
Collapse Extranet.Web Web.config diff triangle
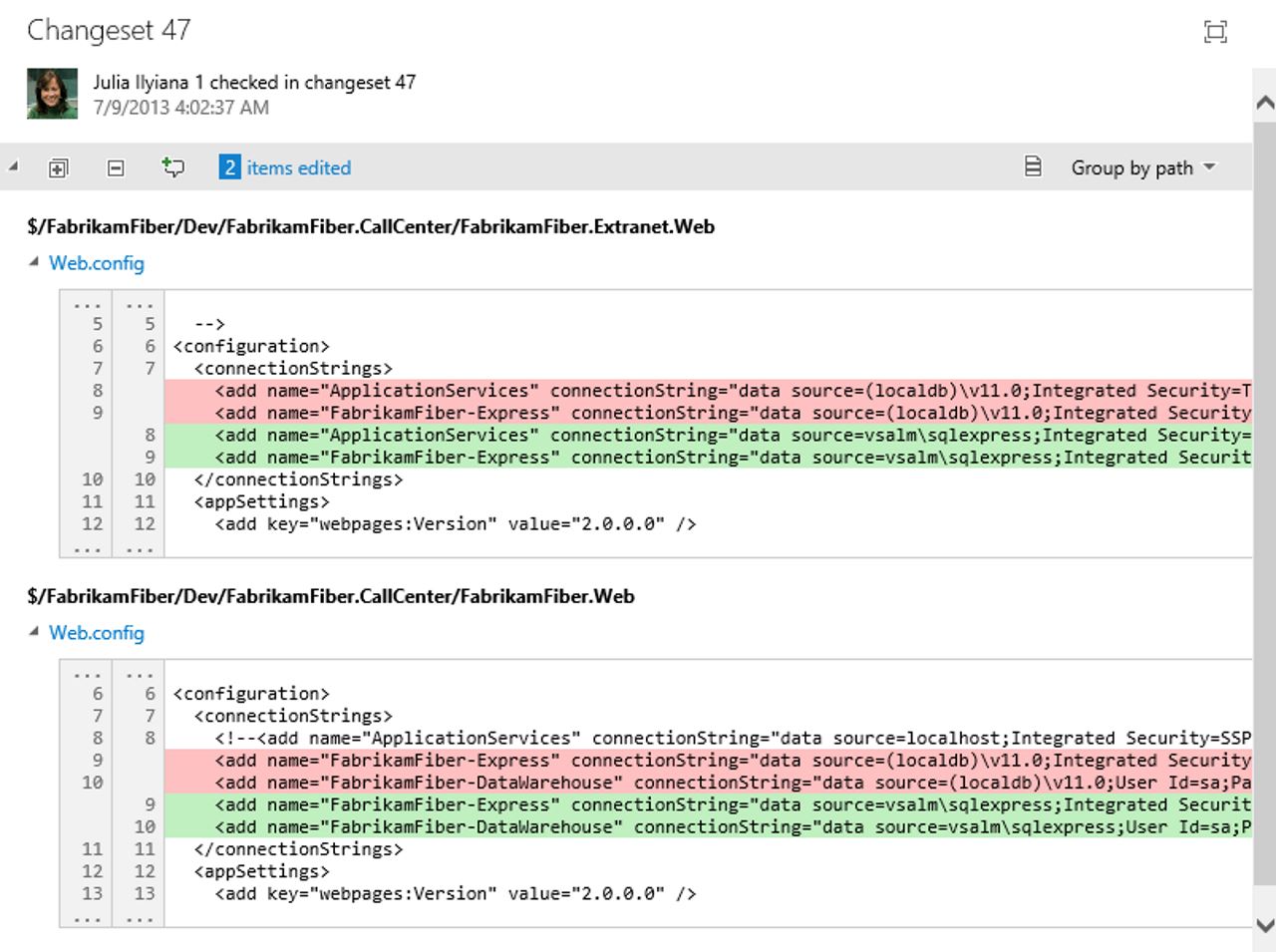(x=34, y=262)
